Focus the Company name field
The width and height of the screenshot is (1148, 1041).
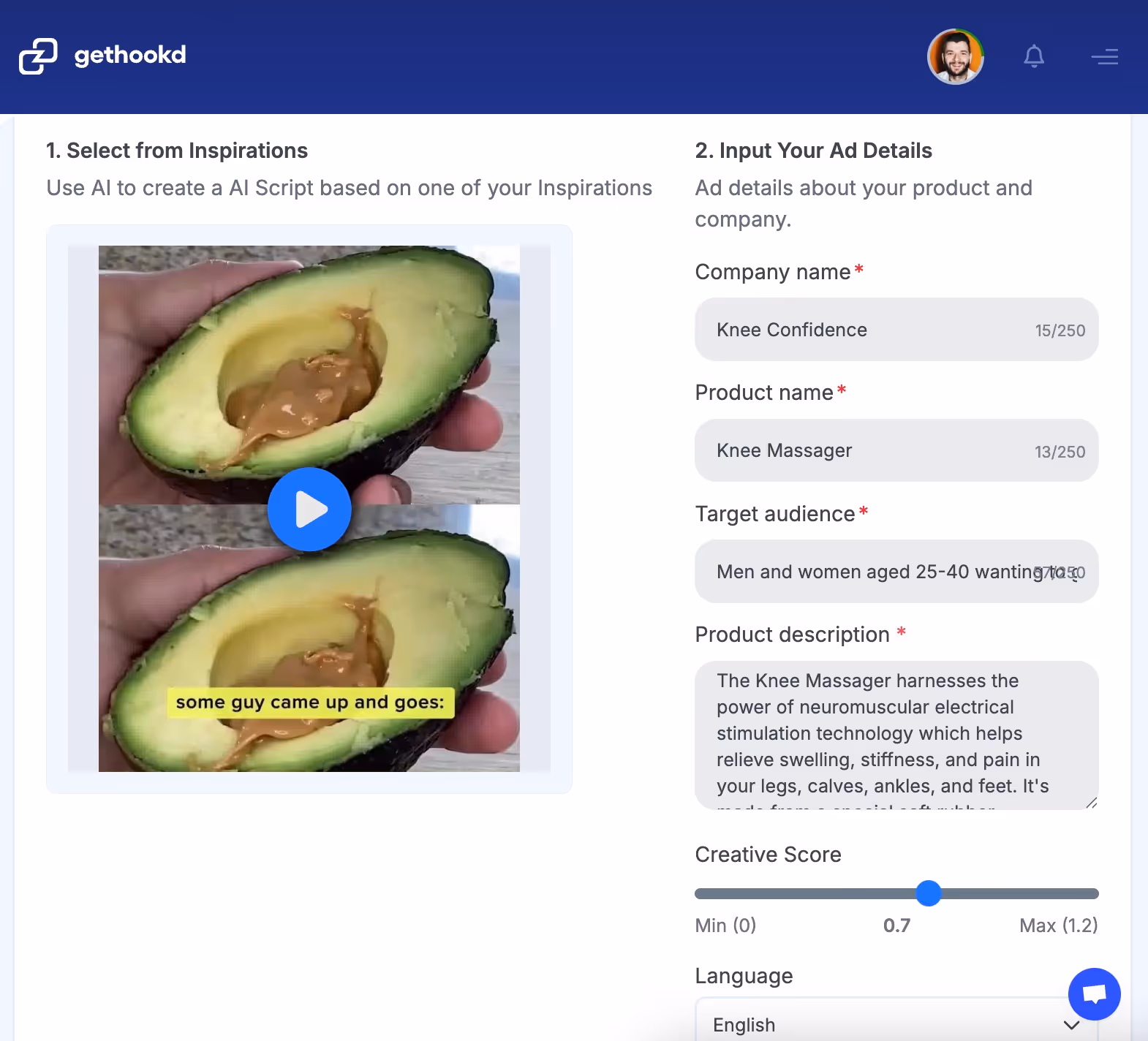pos(896,330)
